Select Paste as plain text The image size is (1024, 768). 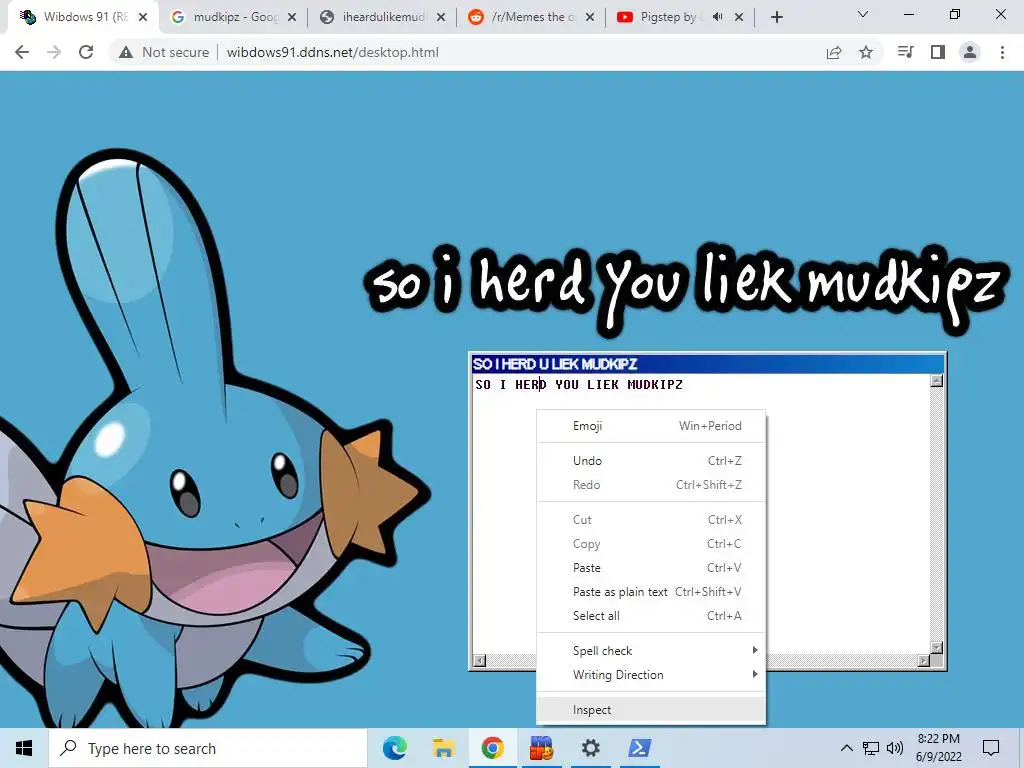coord(650,592)
